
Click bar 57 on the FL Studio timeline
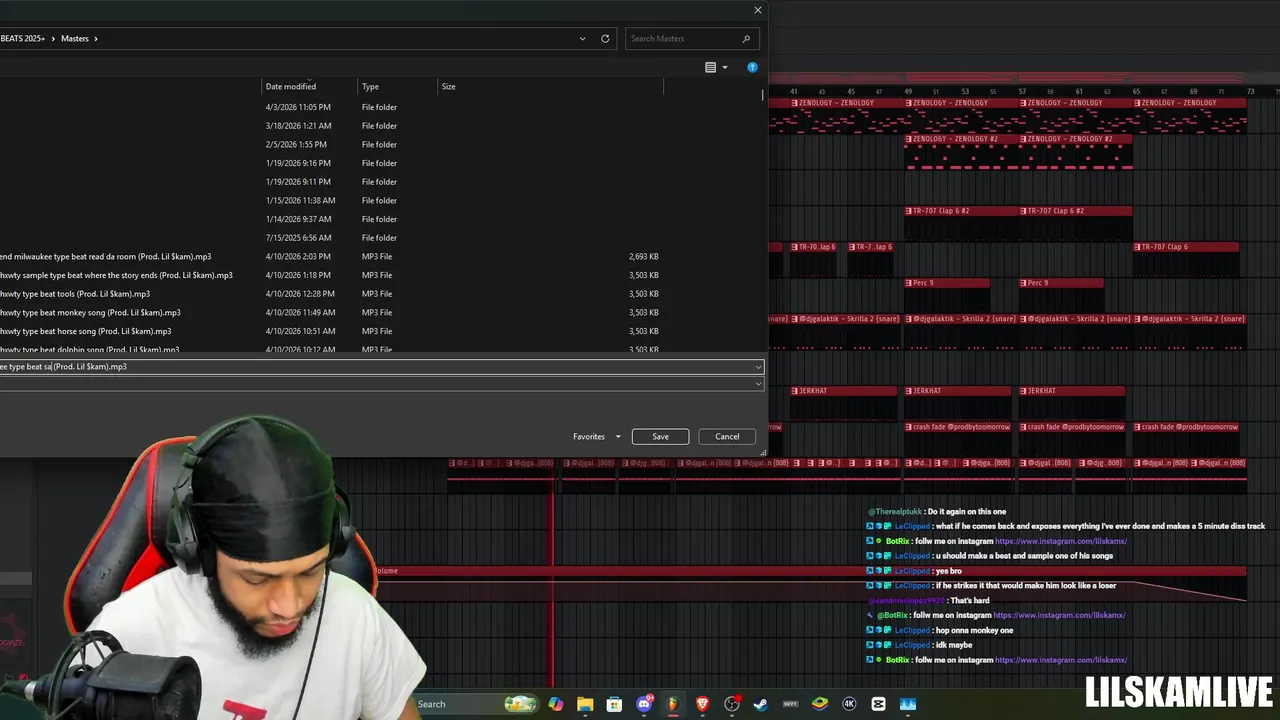tap(1022, 91)
